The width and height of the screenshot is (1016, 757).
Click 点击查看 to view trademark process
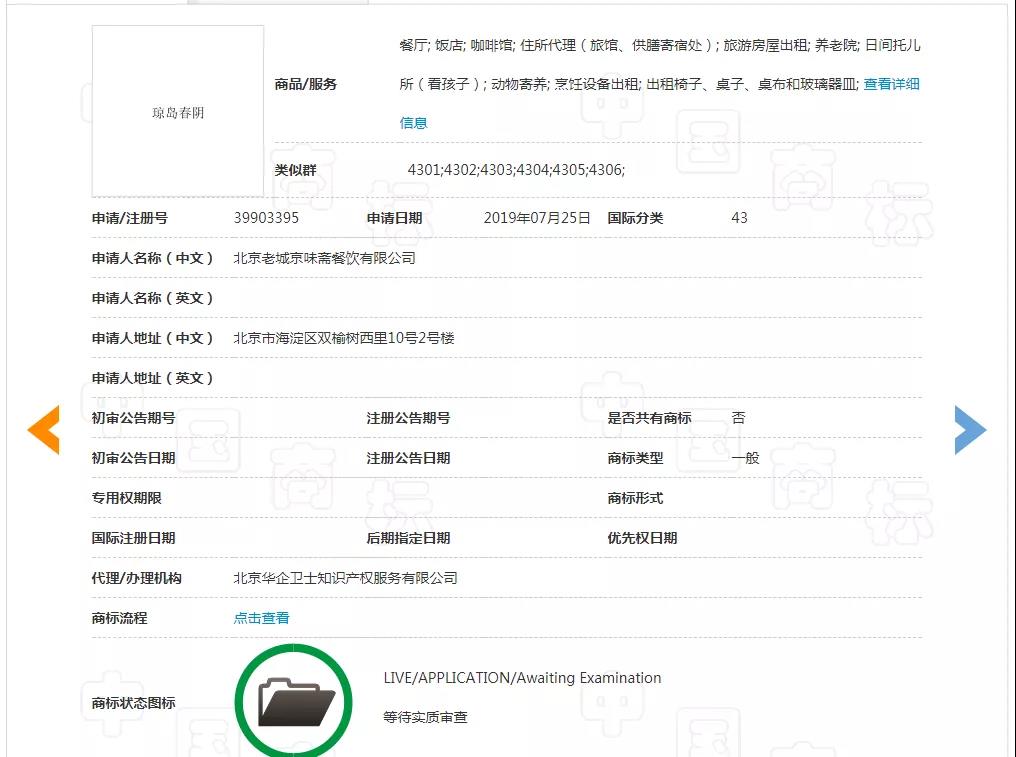[x=261, y=618]
